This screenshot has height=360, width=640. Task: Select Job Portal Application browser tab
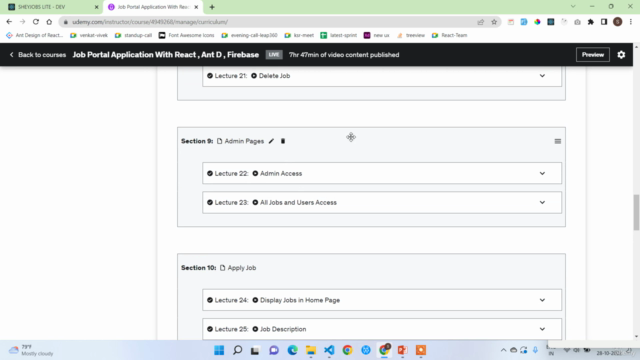pyautogui.click(x=153, y=7)
